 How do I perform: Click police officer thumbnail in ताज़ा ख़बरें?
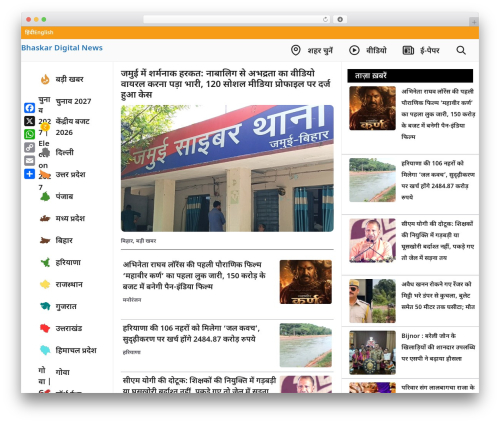pos(372,301)
